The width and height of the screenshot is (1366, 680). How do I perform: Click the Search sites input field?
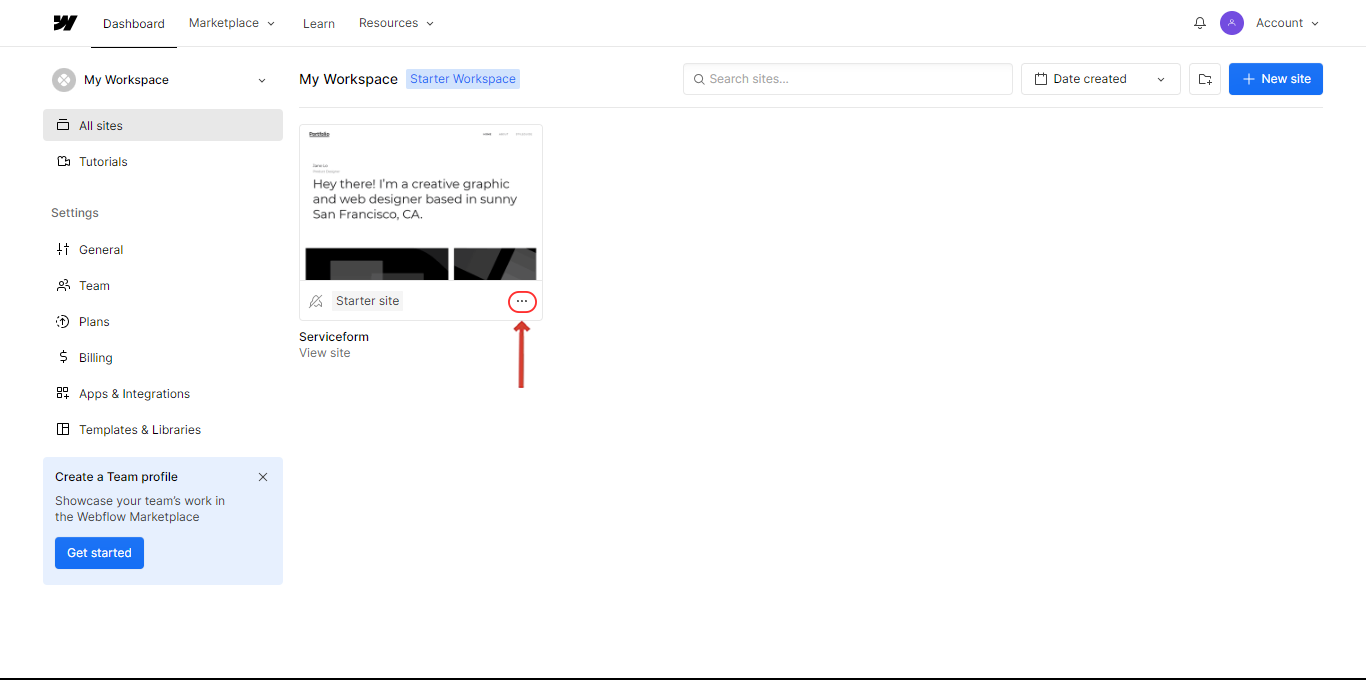(x=848, y=79)
